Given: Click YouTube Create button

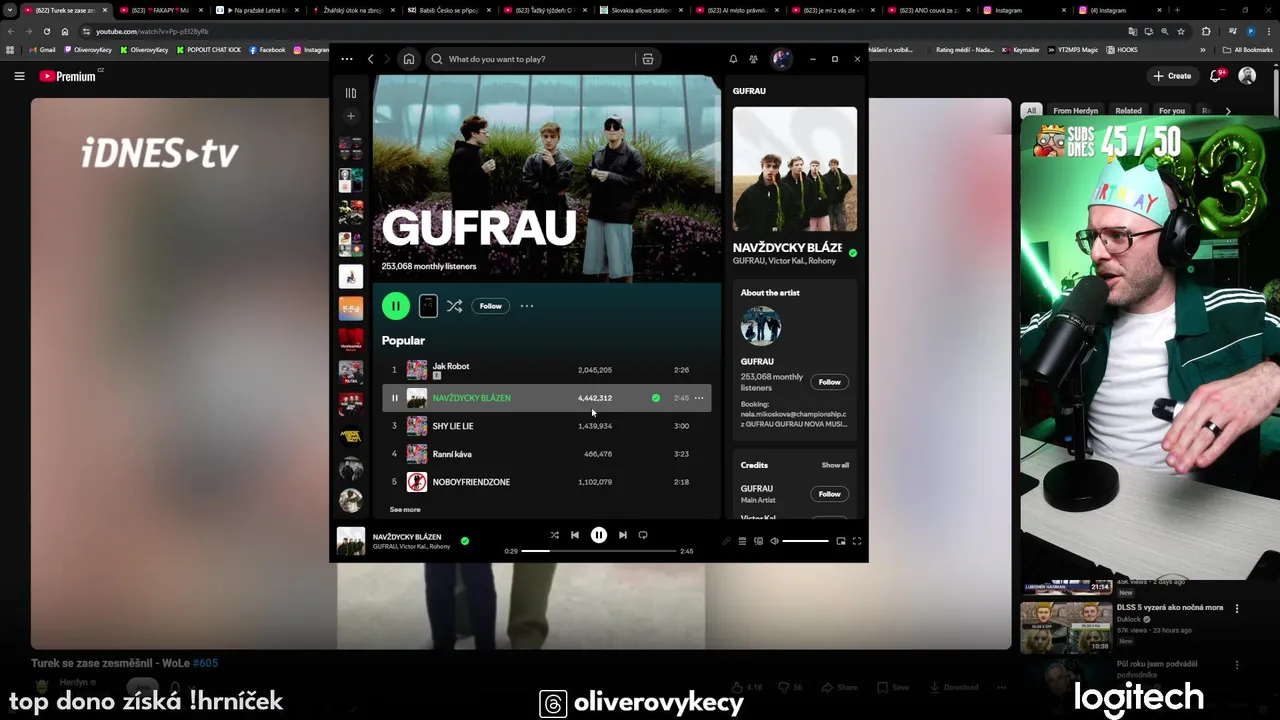Looking at the screenshot, I should click(x=1172, y=76).
